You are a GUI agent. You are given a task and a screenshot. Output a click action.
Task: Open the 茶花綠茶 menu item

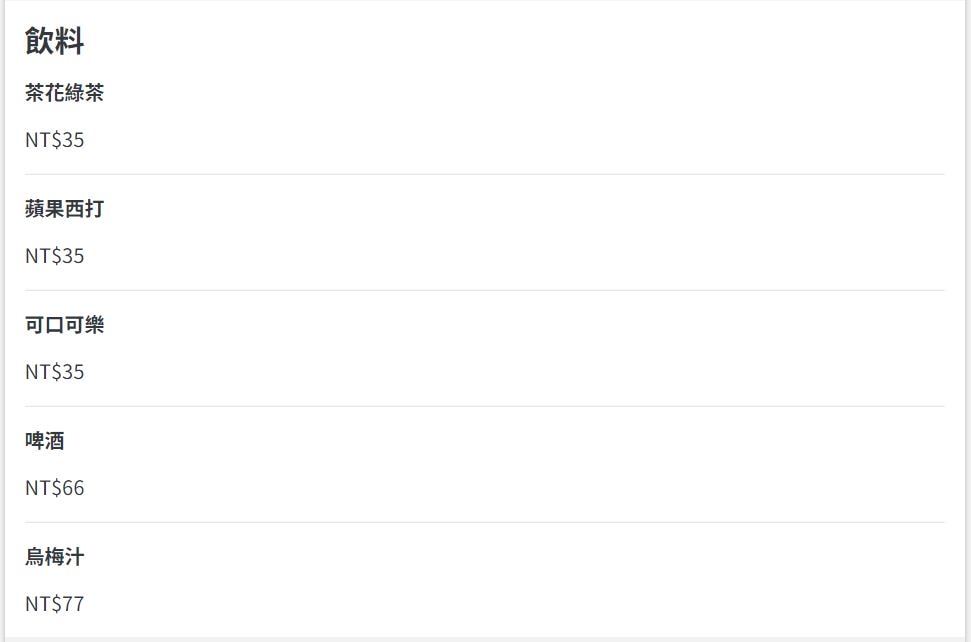click(64, 93)
